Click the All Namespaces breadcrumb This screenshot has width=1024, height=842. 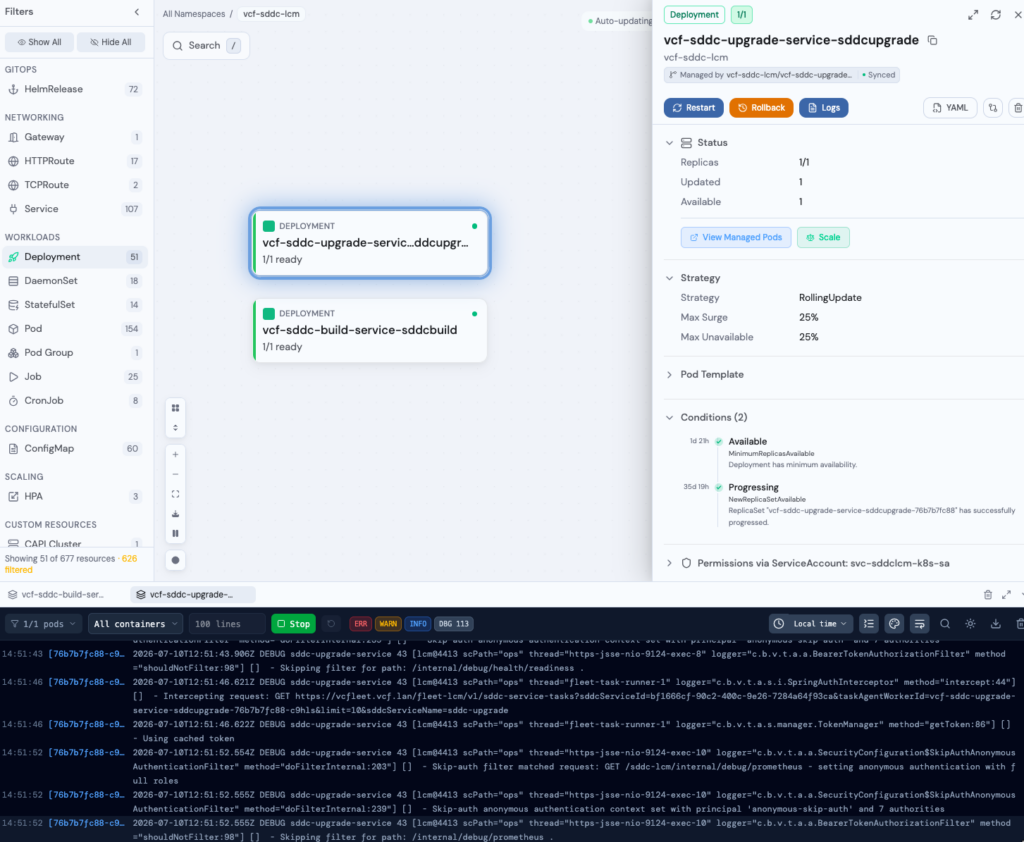click(x=193, y=14)
